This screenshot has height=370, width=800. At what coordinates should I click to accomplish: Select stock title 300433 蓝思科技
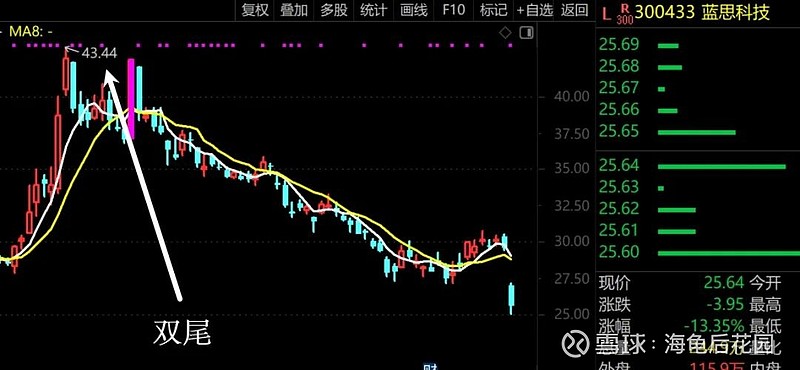tap(702, 12)
